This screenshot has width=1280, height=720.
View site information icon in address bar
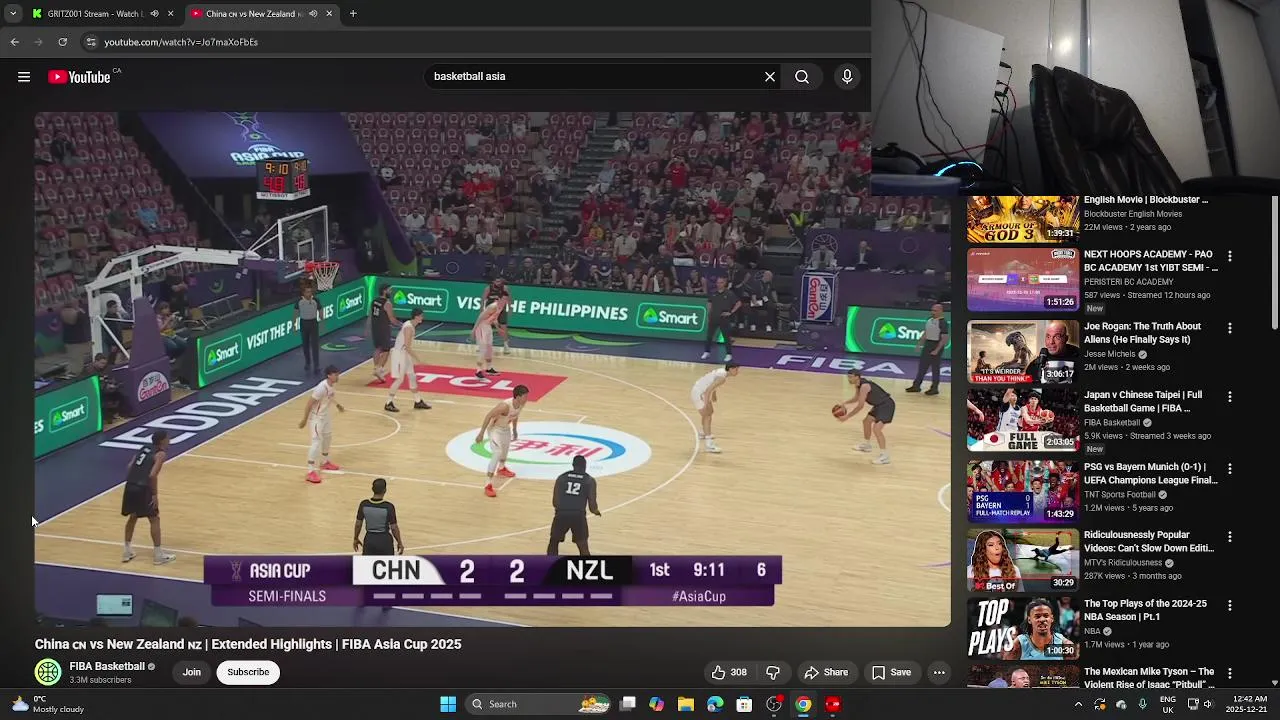click(91, 42)
